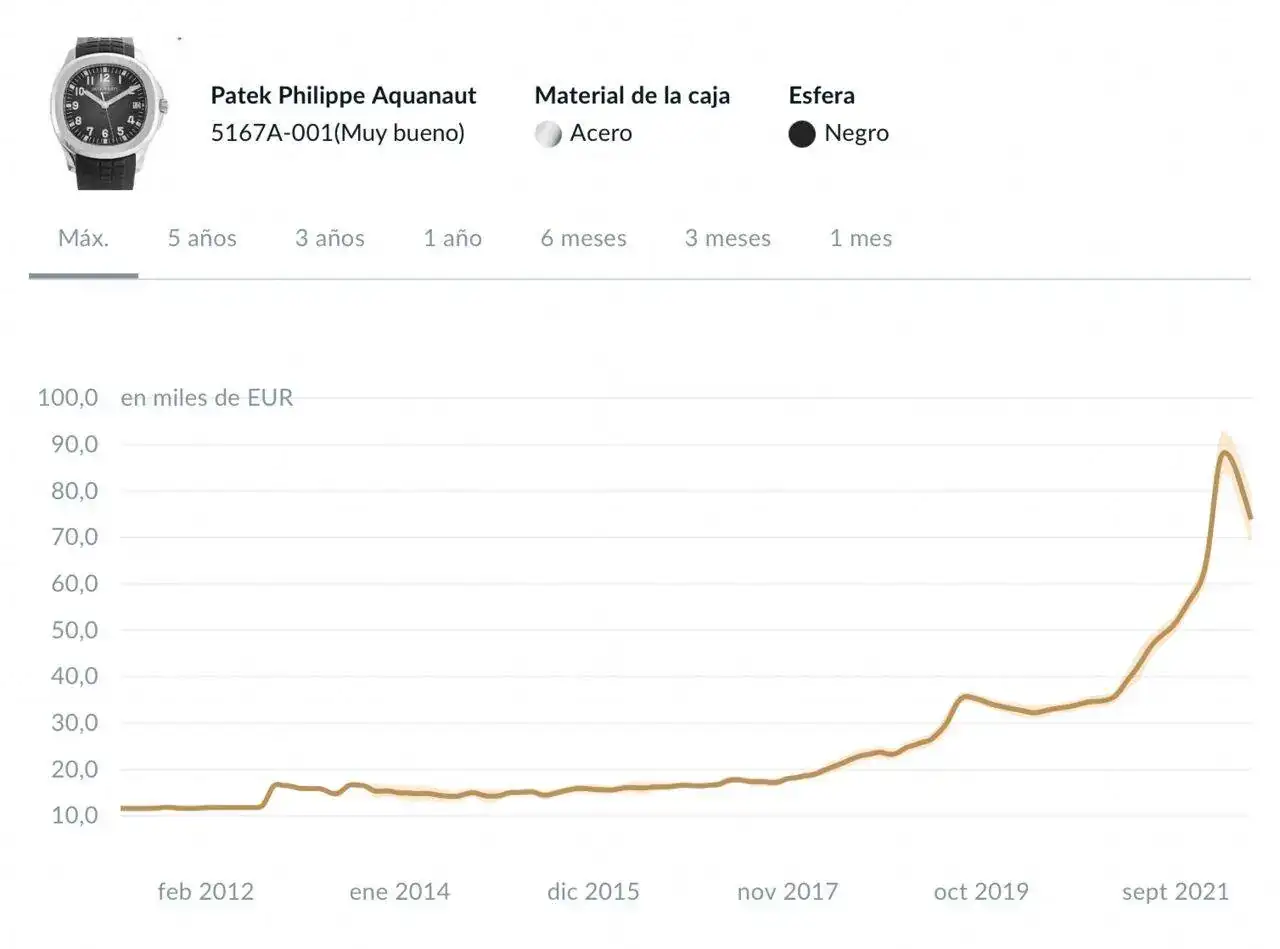The width and height of the screenshot is (1280, 949).
Task: Choose the 3 años time range
Action: (x=330, y=239)
